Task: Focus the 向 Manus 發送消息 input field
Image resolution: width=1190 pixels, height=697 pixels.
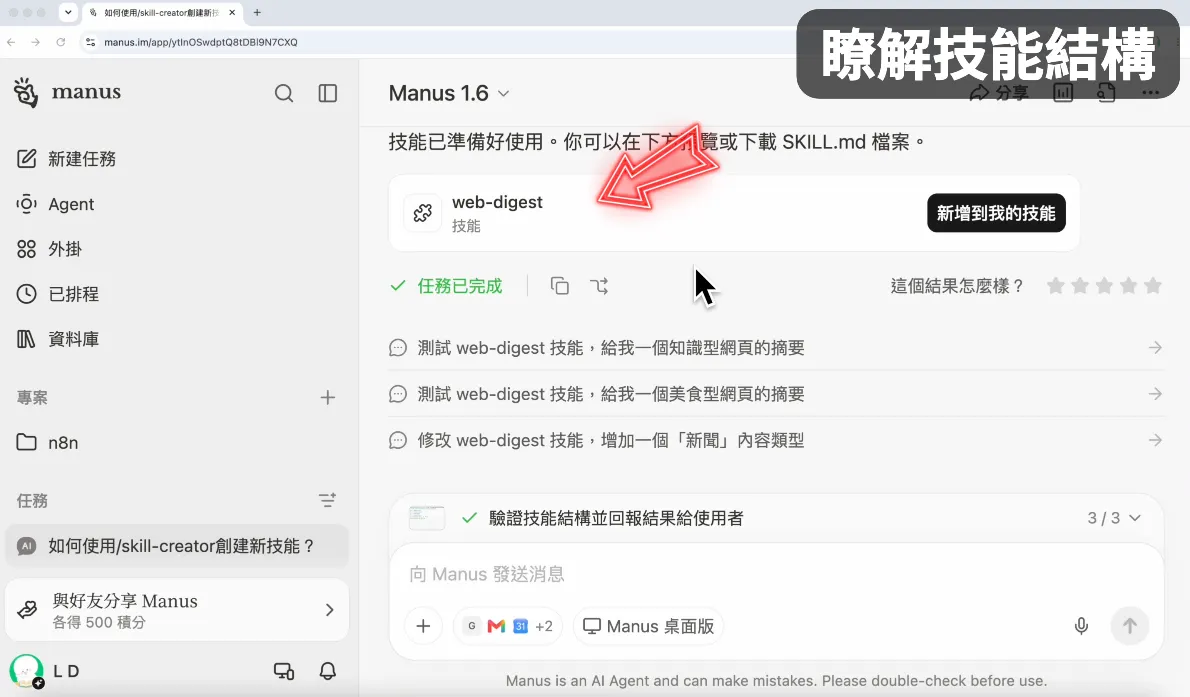Action: (x=776, y=574)
